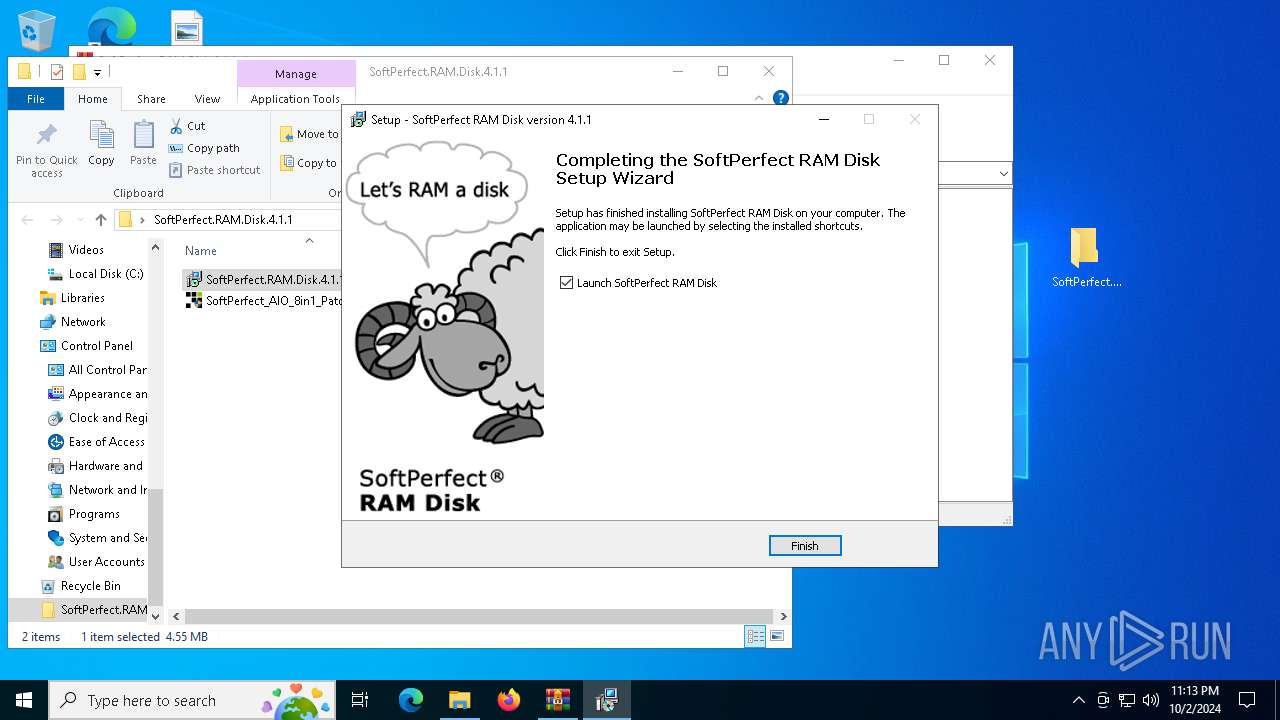This screenshot has width=1280, height=720.
Task: Open the File tab in Explorer
Action: point(36,99)
